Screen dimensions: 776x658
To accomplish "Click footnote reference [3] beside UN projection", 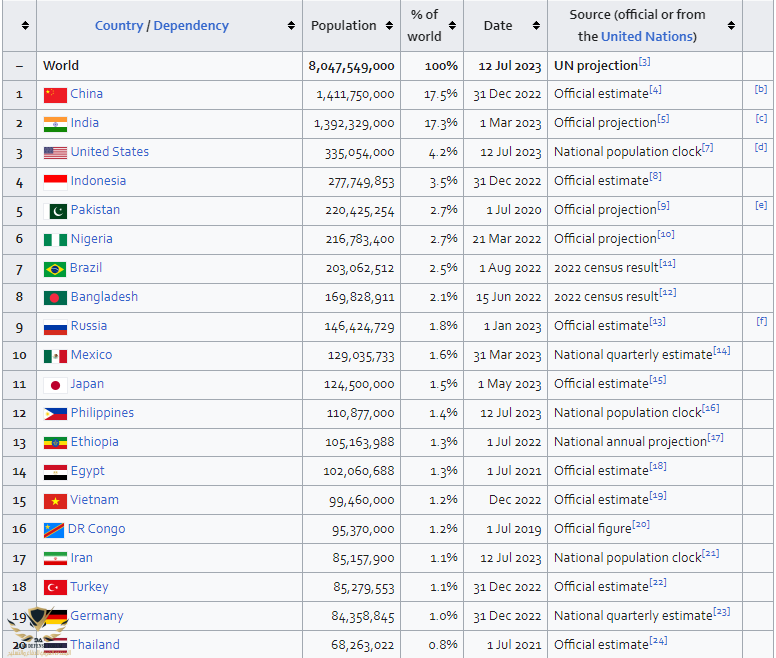I will pyautogui.click(x=645, y=62).
